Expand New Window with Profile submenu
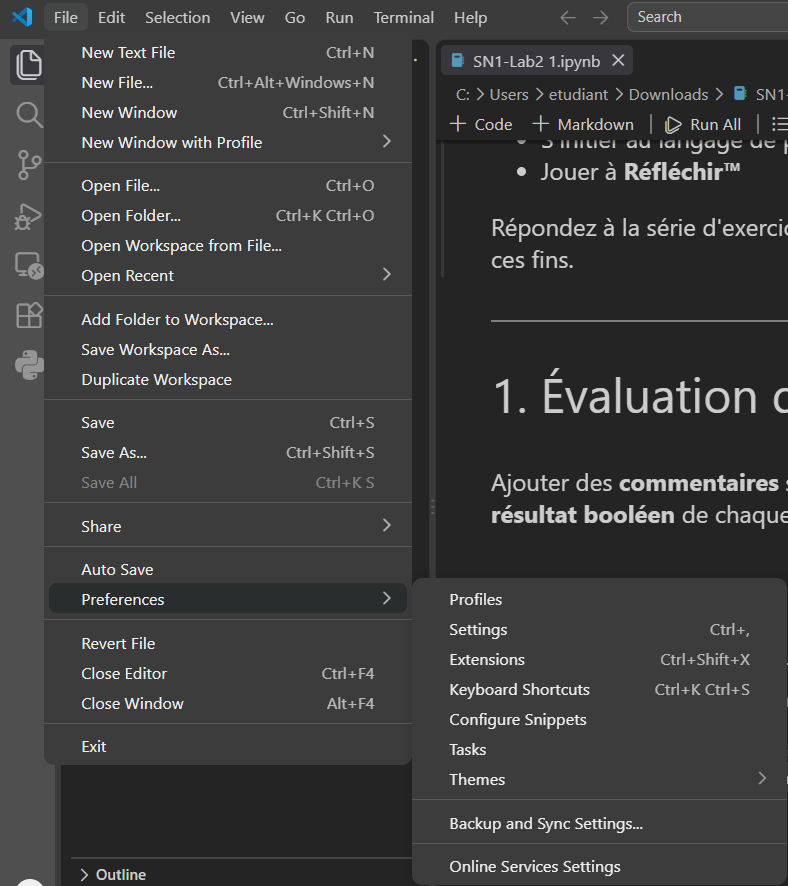The height and width of the screenshot is (886, 788). [x=228, y=142]
